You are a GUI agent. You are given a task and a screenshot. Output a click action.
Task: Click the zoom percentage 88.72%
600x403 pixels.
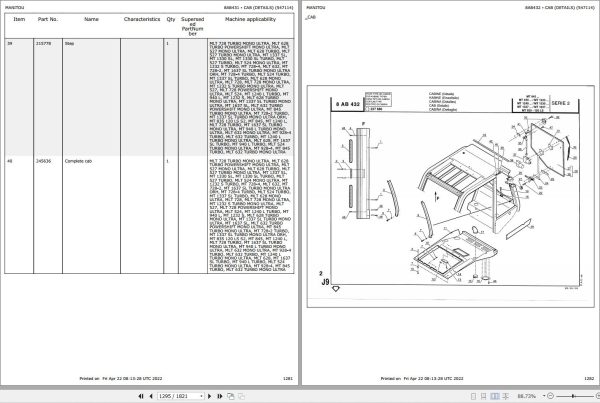click(x=527, y=396)
